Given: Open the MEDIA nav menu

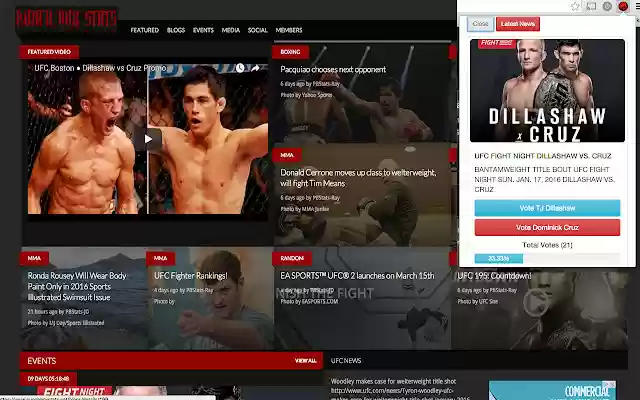Looking at the screenshot, I should (x=231, y=30).
